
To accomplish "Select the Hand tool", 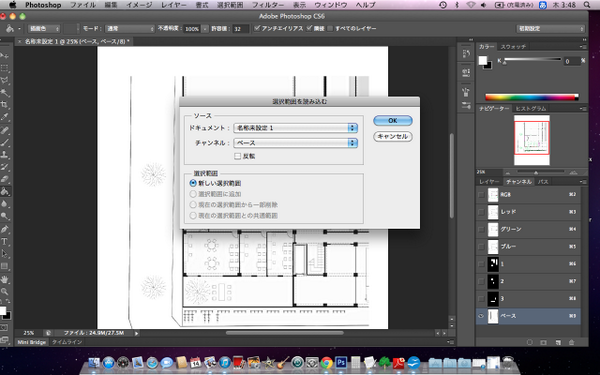I will [x=5, y=279].
